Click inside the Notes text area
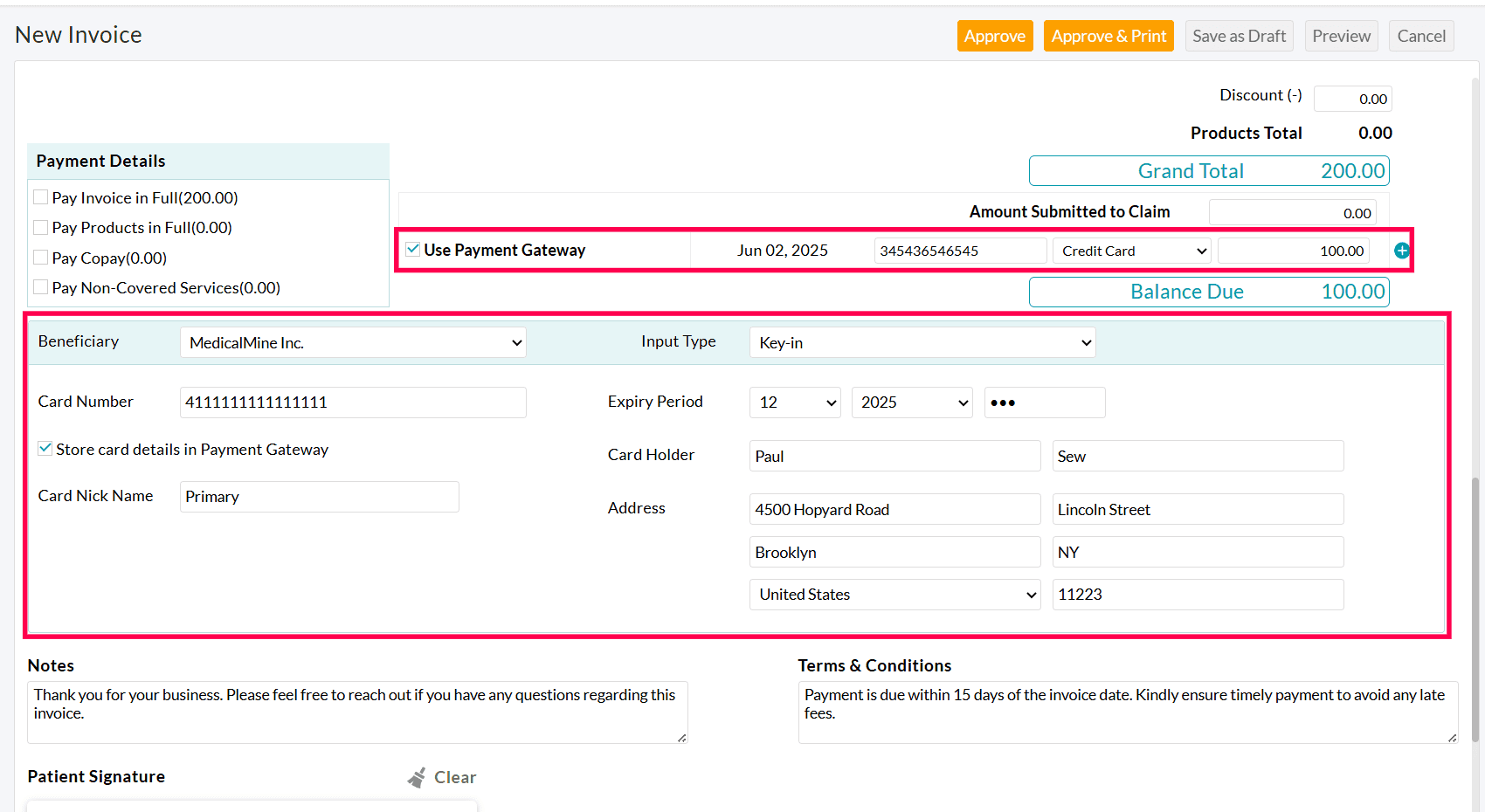This screenshot has width=1485, height=812. click(x=356, y=712)
